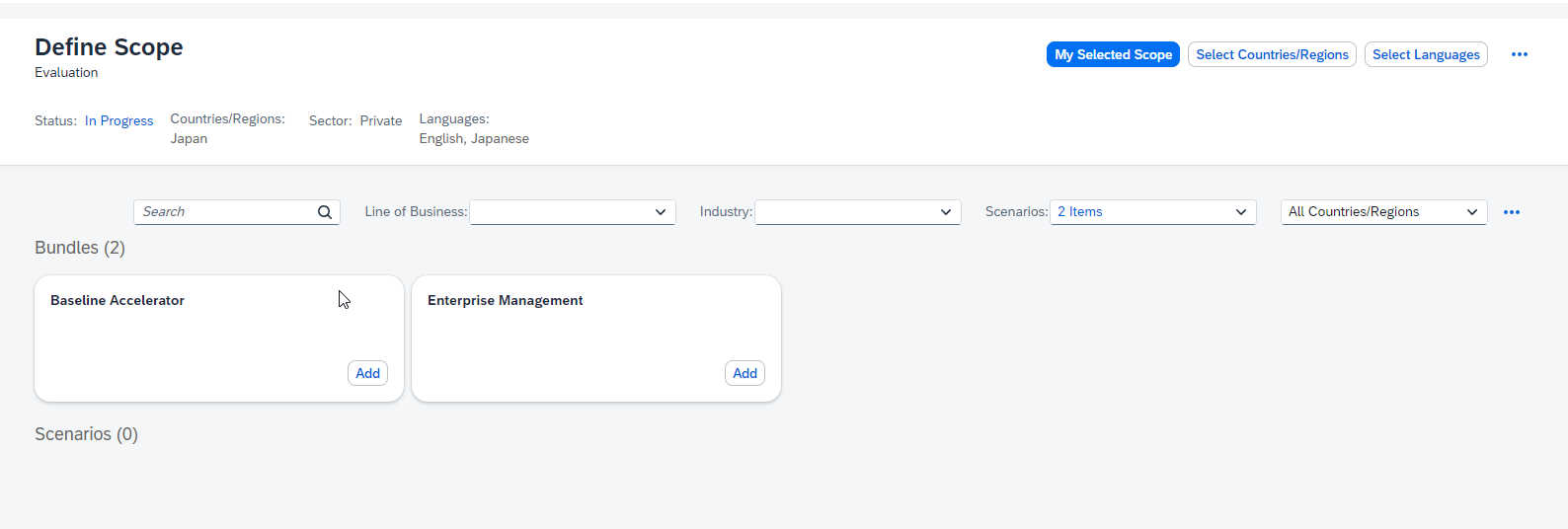Click the search magnifier icon
The width and height of the screenshot is (1568, 529).
[x=325, y=212]
